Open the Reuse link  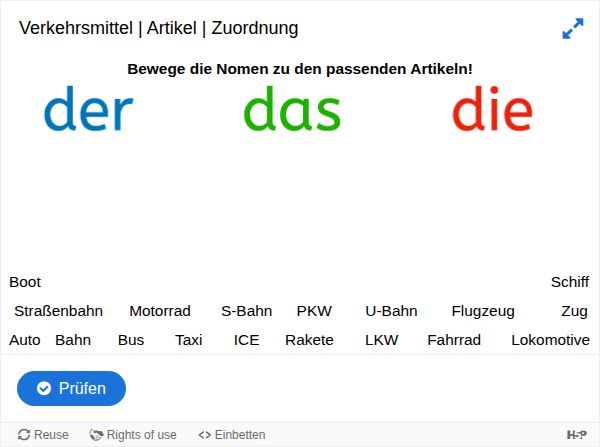(43, 435)
